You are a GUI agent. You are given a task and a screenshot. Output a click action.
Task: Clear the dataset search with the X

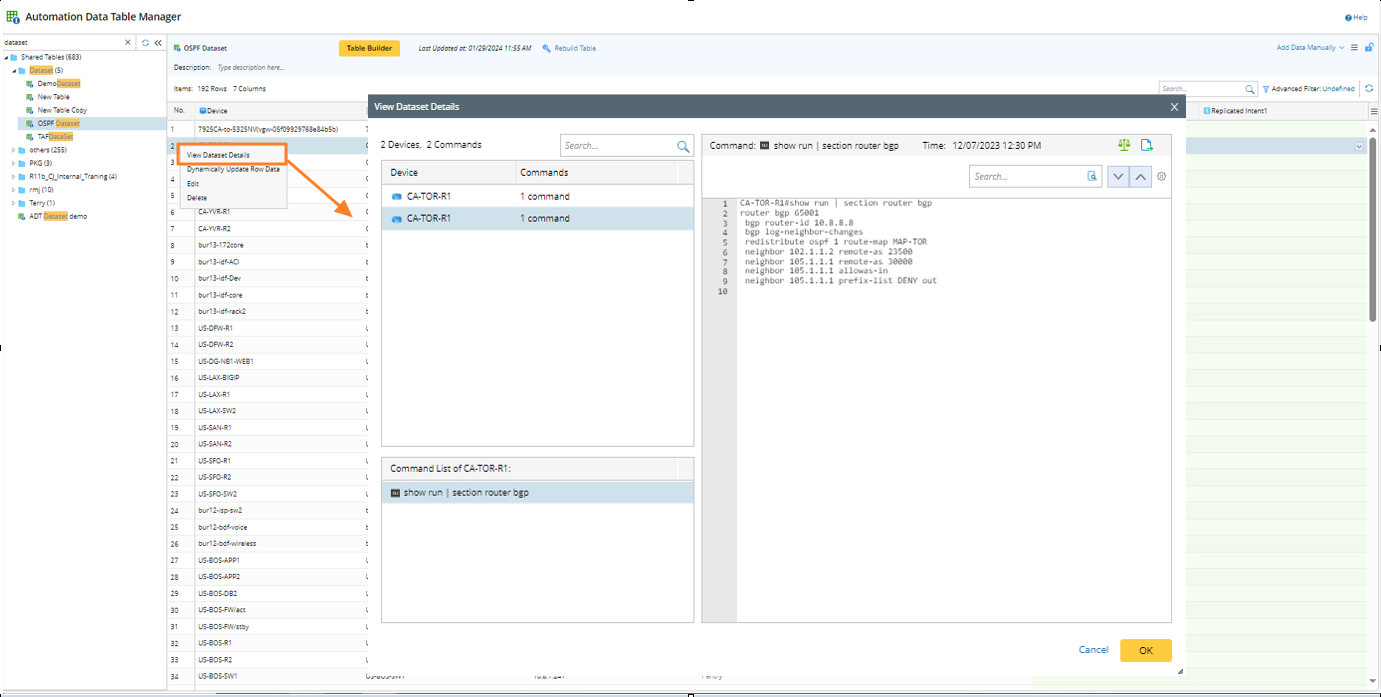[127, 43]
